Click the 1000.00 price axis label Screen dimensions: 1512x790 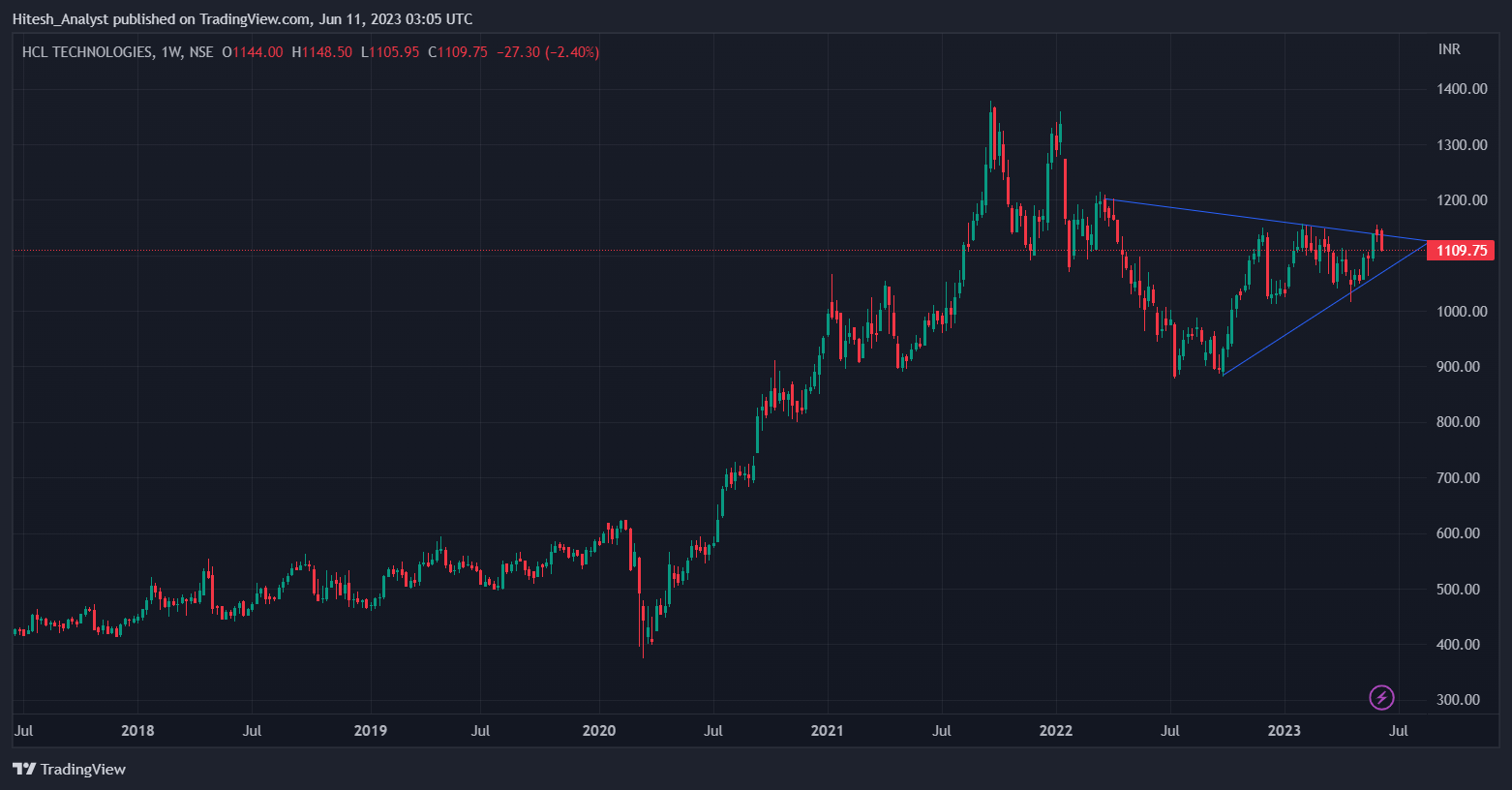(x=1462, y=312)
